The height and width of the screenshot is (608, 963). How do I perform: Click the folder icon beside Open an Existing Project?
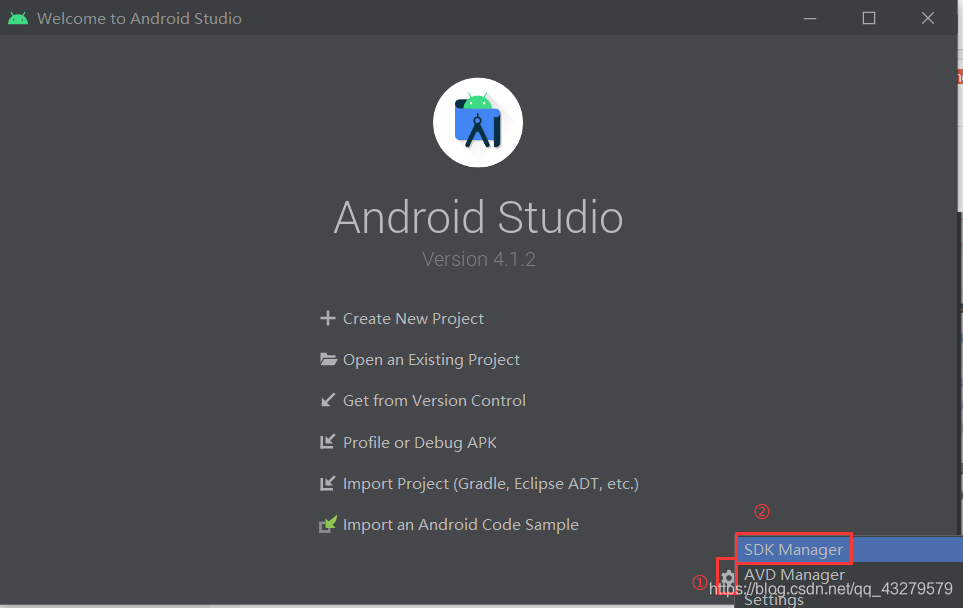click(329, 359)
